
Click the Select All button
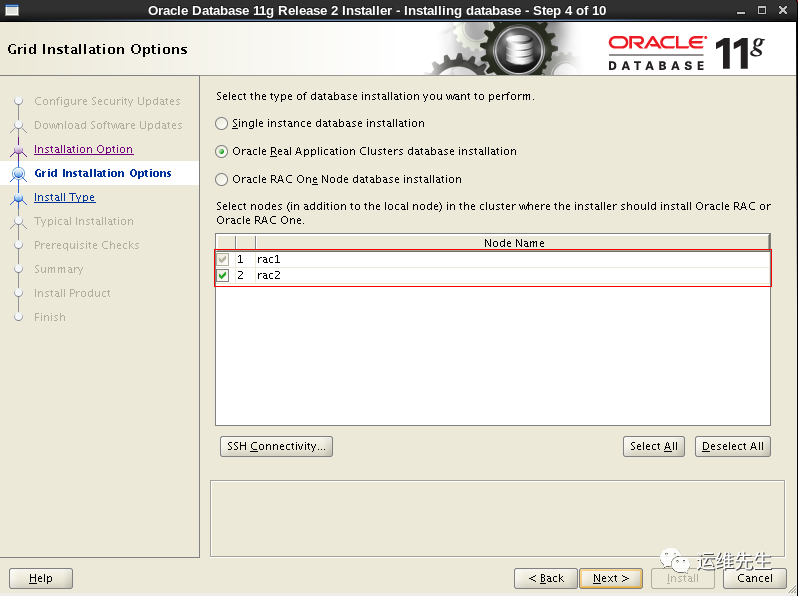point(653,446)
